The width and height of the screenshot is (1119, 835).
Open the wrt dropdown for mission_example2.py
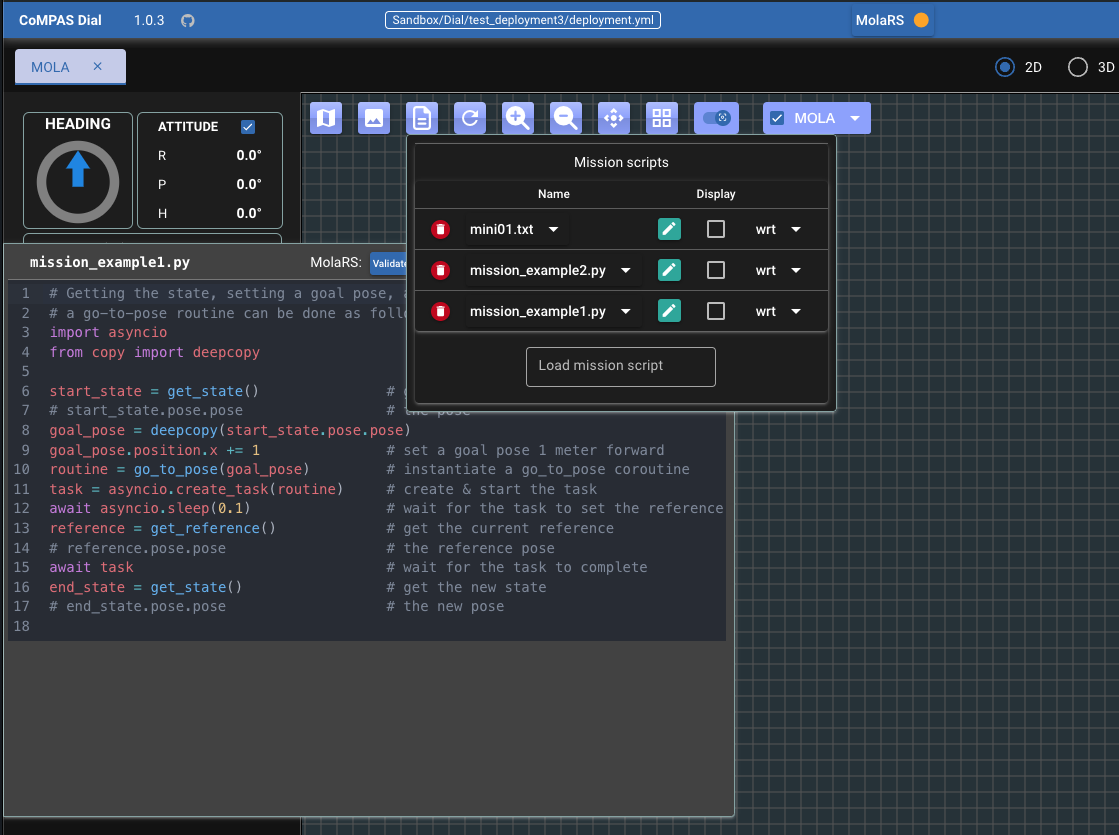tap(796, 270)
